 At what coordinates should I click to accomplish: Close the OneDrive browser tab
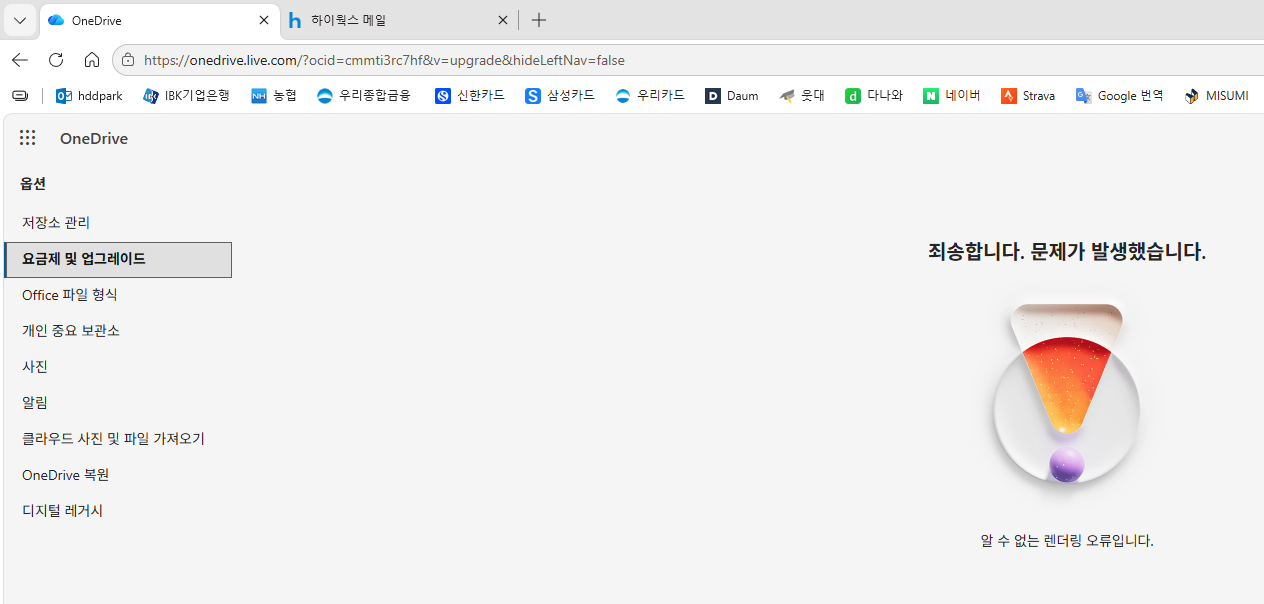tap(264, 20)
